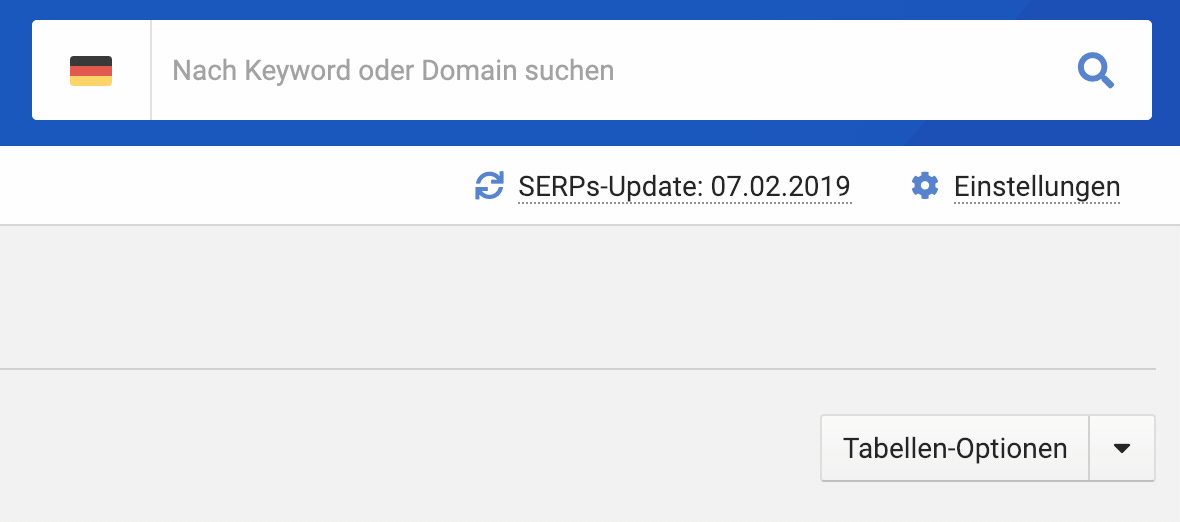
Task: Click the SERPs-Update date link
Action: [684, 187]
